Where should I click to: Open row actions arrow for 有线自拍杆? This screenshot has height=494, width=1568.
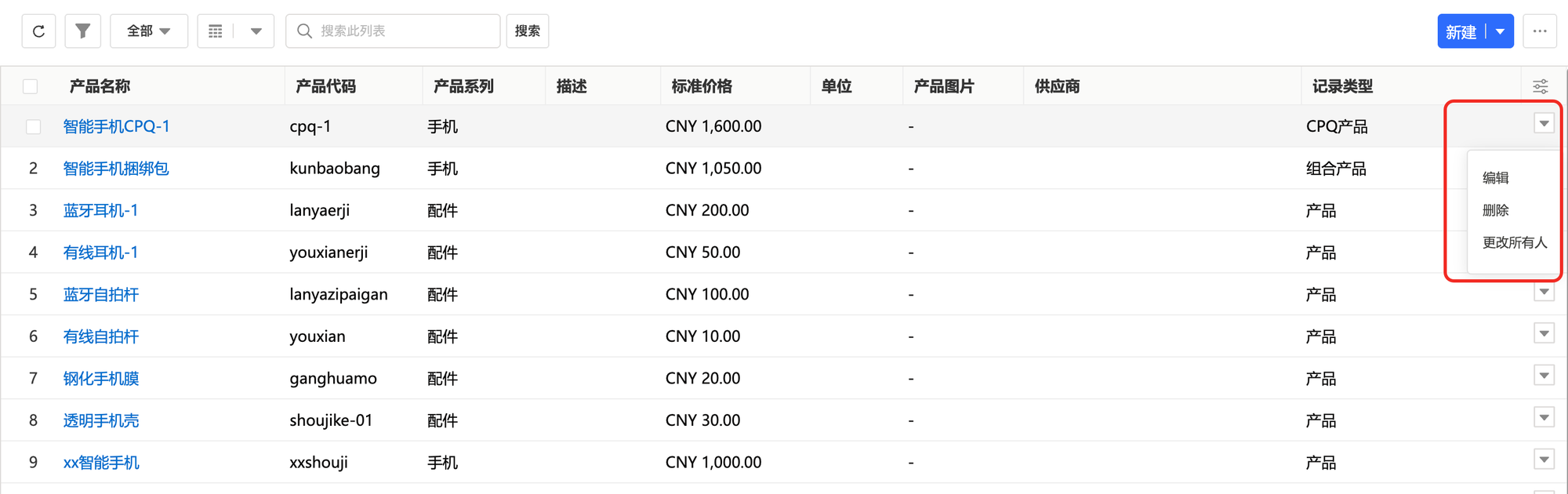coord(1544,334)
